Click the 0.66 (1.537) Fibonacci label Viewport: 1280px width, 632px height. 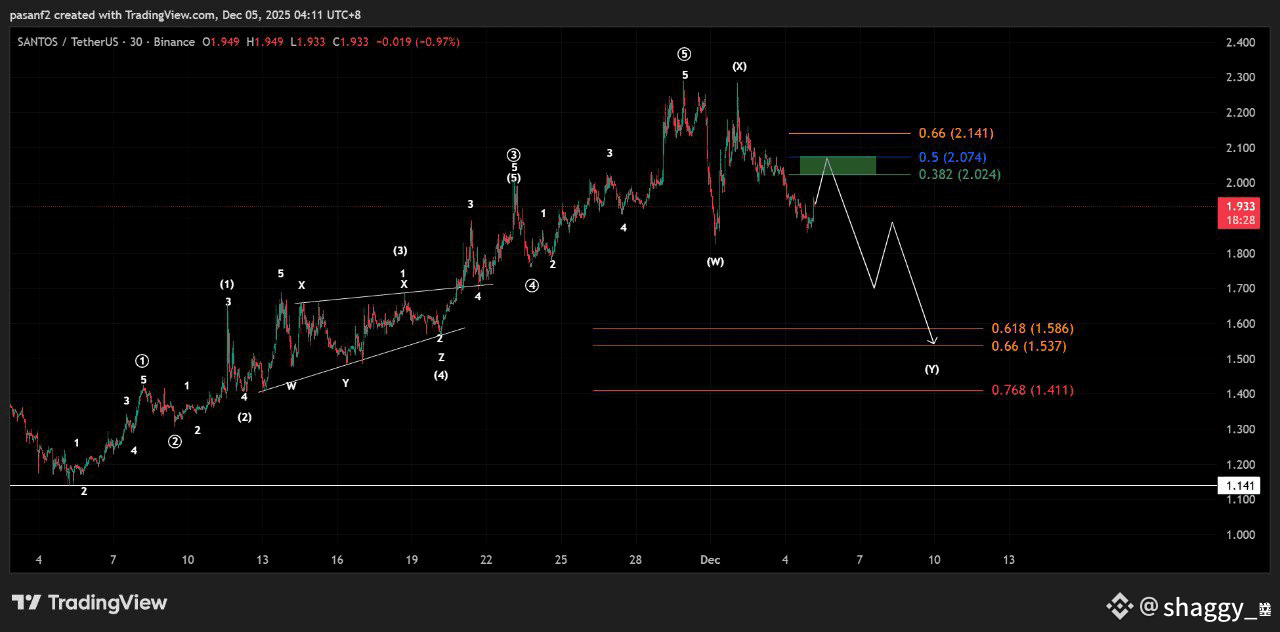pos(1029,346)
